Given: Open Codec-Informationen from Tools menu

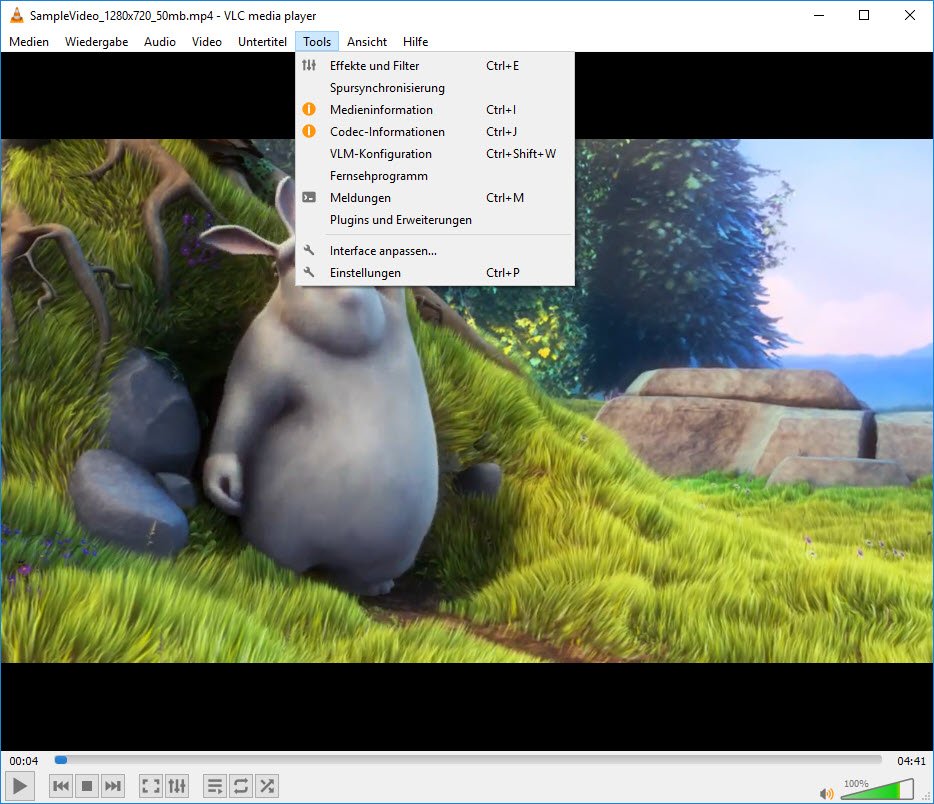Looking at the screenshot, I should [x=387, y=132].
